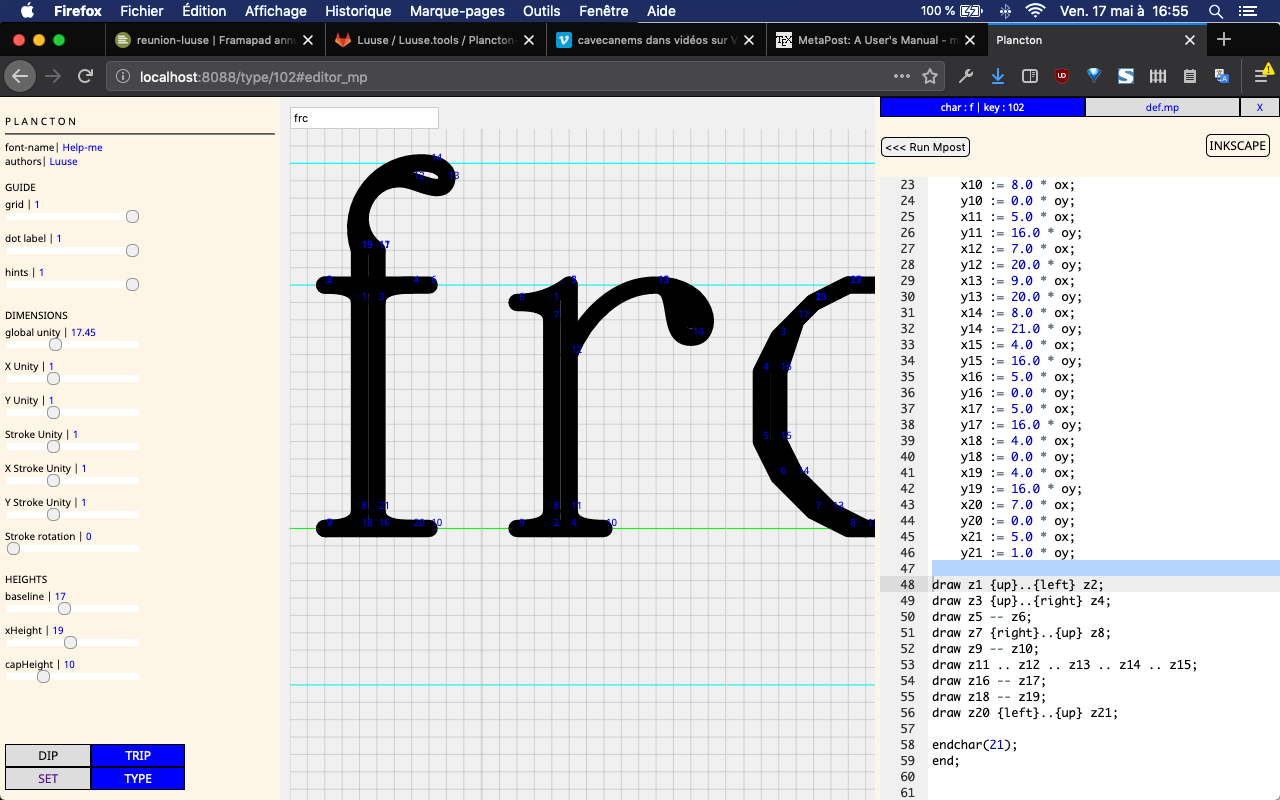This screenshot has height=800, width=1280.
Task: Open a new browser tab with plus icon
Action: (x=1224, y=40)
